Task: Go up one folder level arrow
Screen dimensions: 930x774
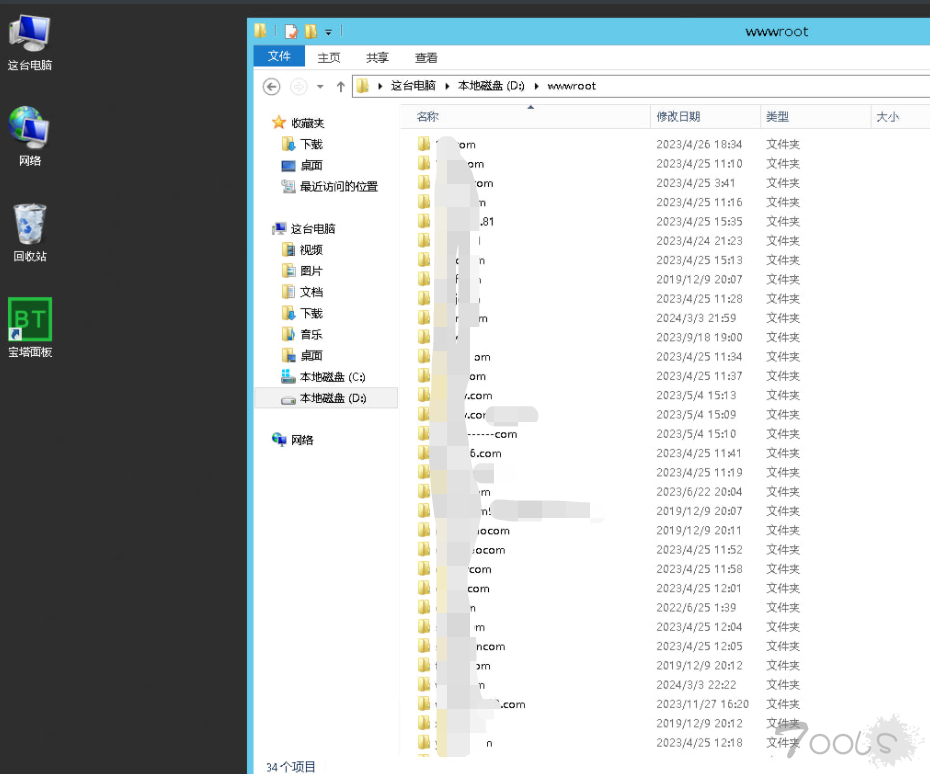Action: tap(340, 87)
